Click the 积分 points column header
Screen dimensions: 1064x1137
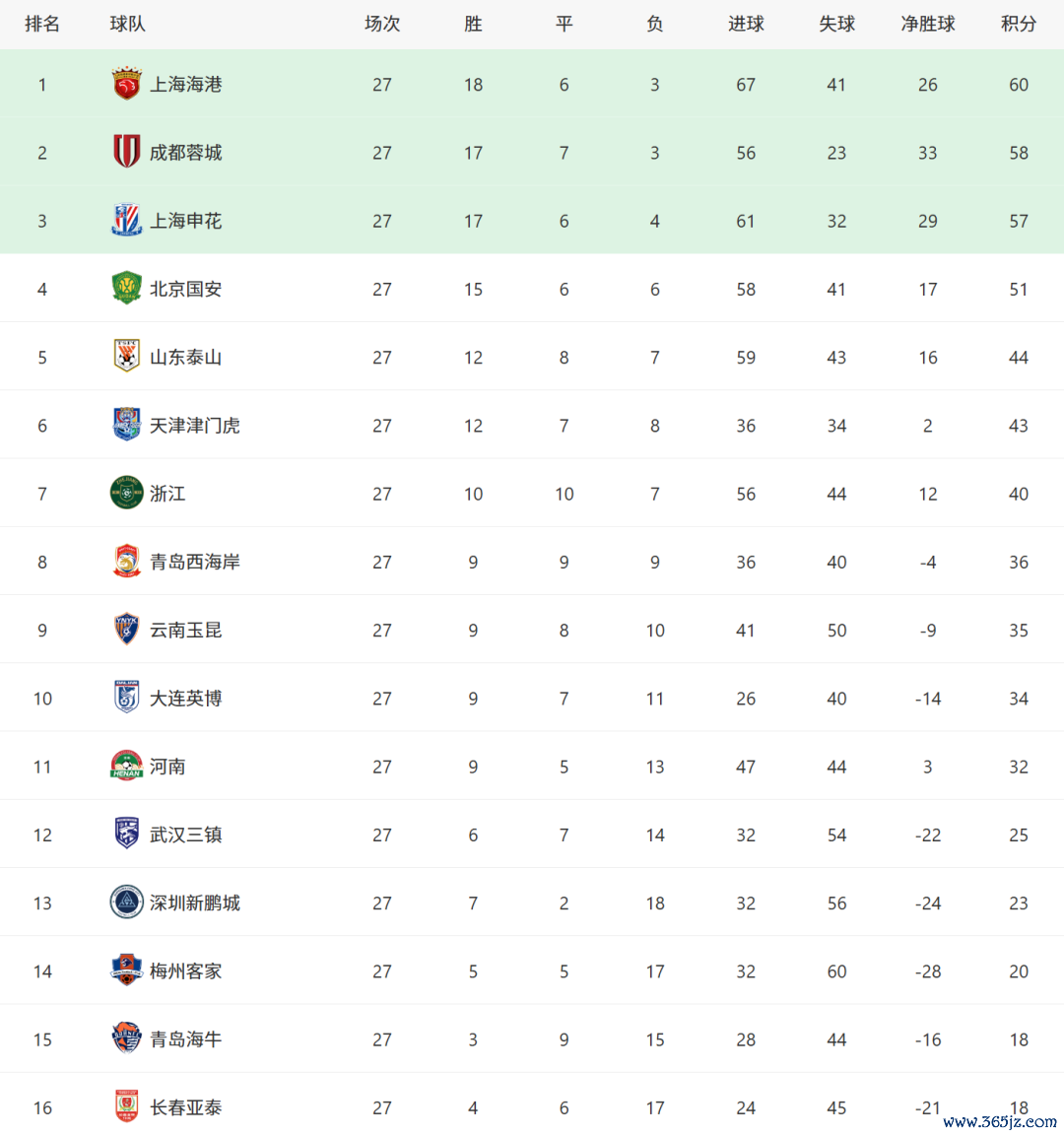click(1019, 24)
